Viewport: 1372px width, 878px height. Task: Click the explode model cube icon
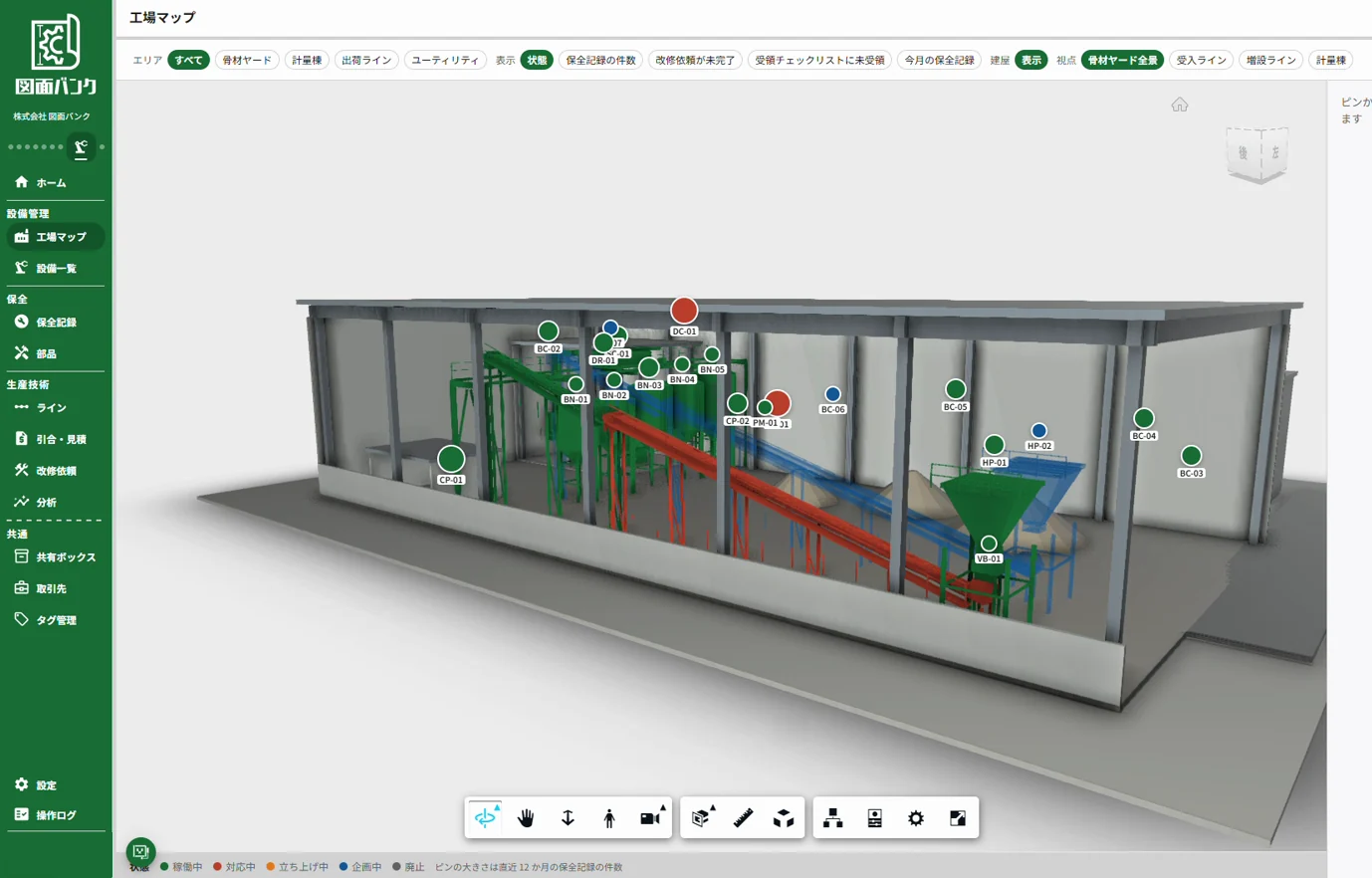784,817
